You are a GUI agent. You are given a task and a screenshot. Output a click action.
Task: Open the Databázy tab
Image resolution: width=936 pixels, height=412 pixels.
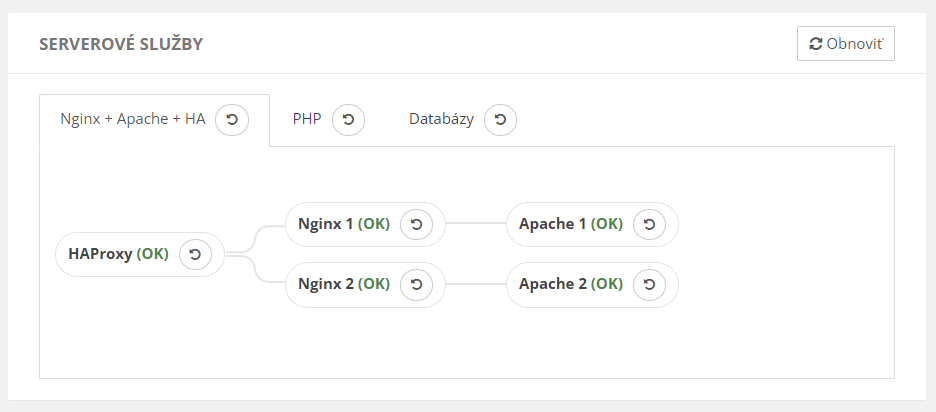tap(441, 119)
